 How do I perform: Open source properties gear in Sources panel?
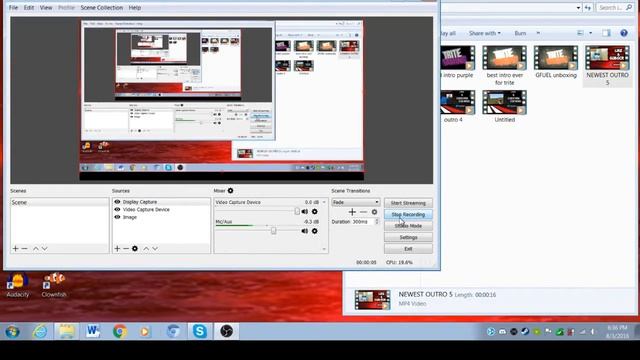tap(135, 248)
